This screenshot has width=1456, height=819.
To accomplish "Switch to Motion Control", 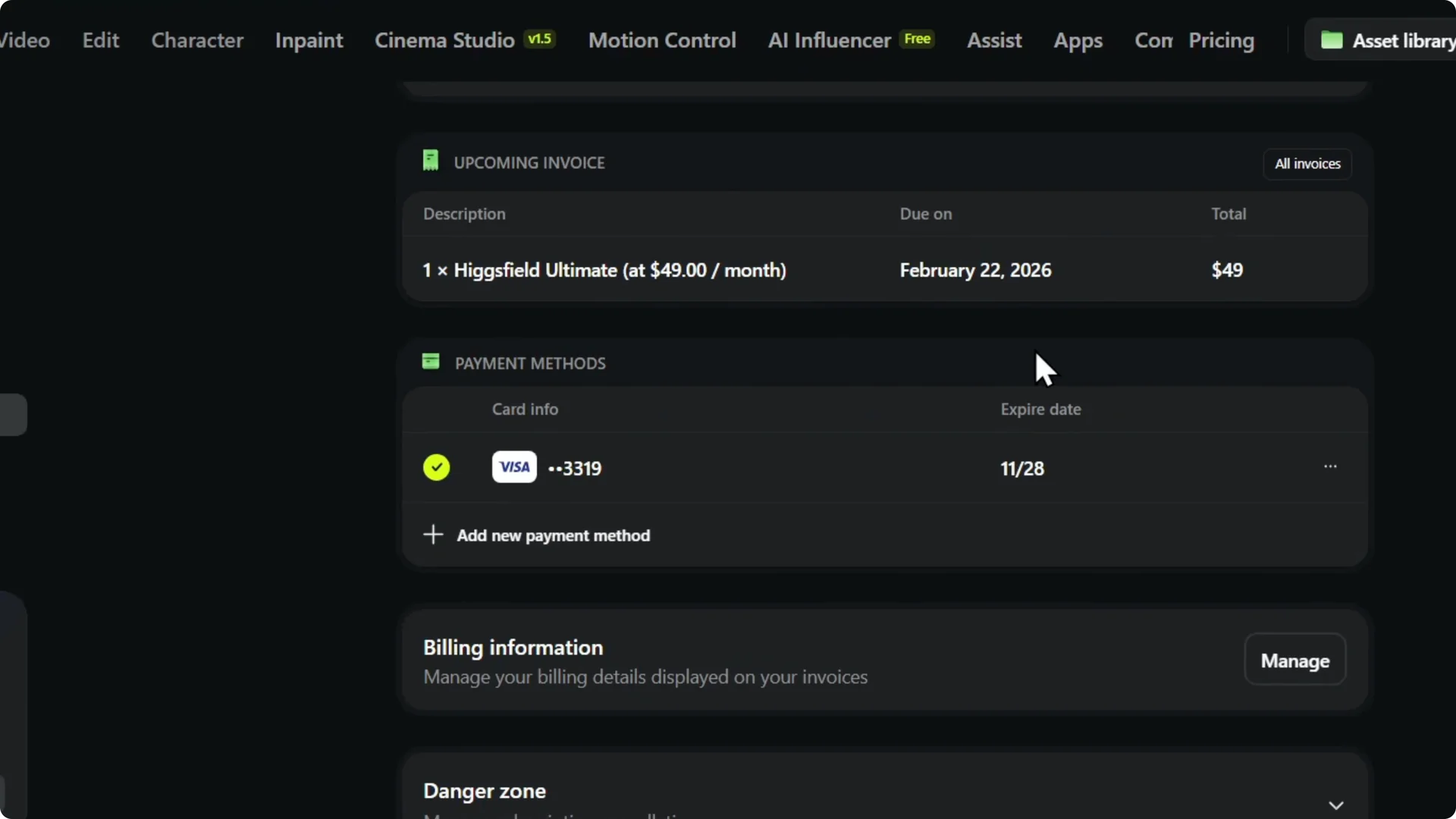I will tap(661, 40).
